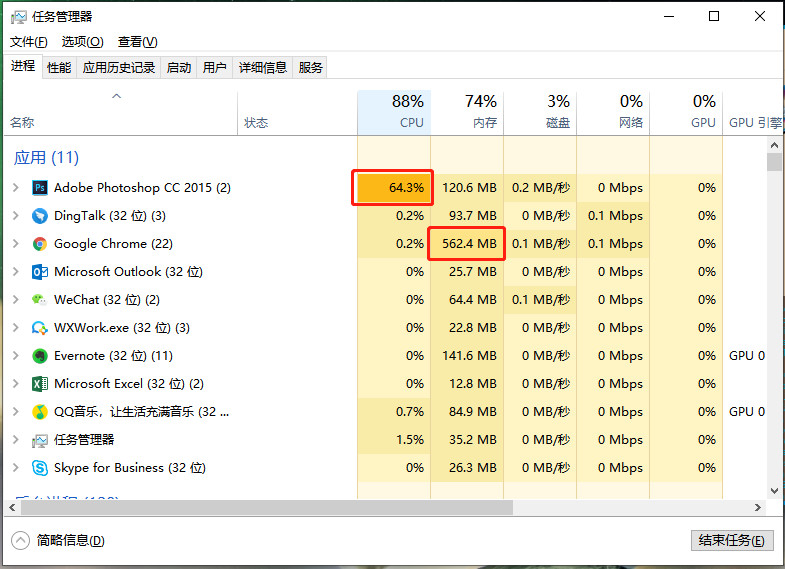
Task: Sort by 内存 column header
Action: pyautogui.click(x=467, y=111)
